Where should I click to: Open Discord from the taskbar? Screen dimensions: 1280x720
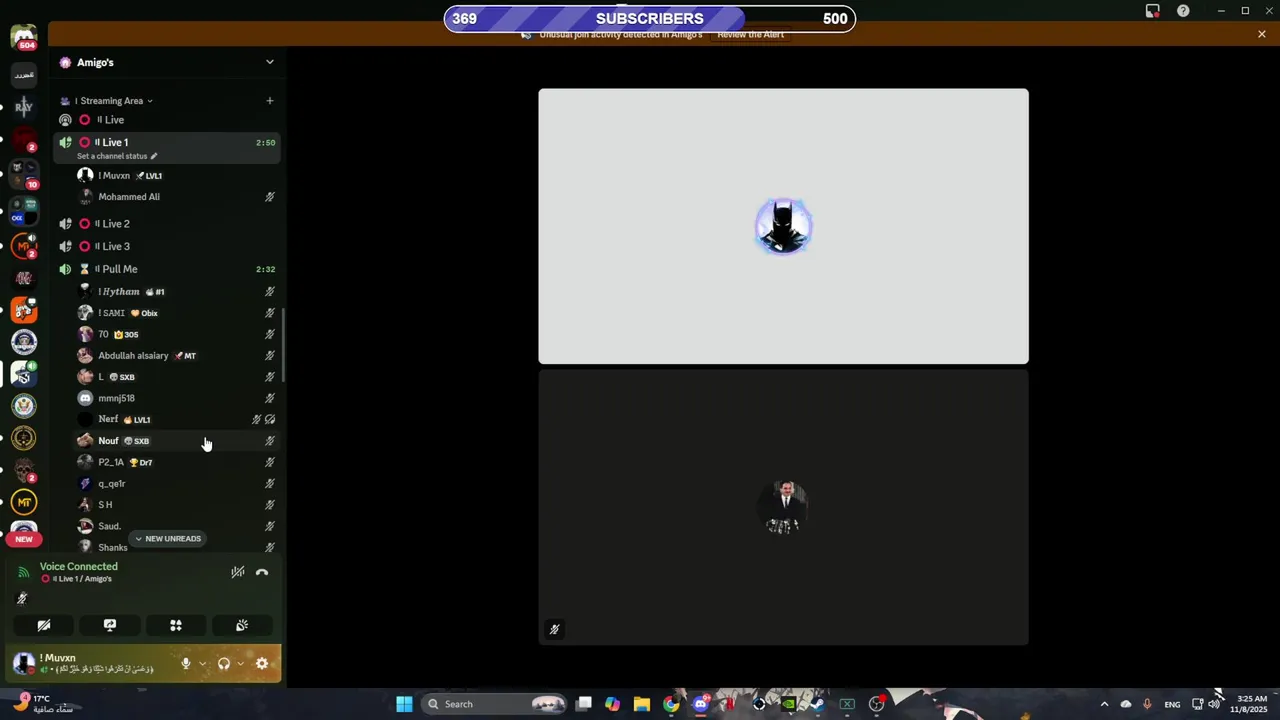click(x=700, y=704)
